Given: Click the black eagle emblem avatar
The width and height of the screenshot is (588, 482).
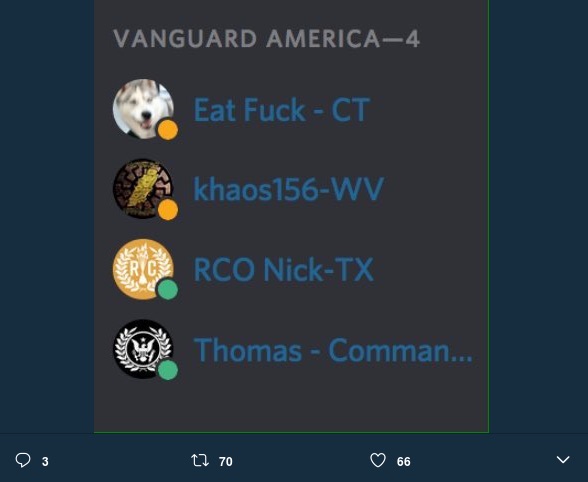Looking at the screenshot, I should (143, 349).
